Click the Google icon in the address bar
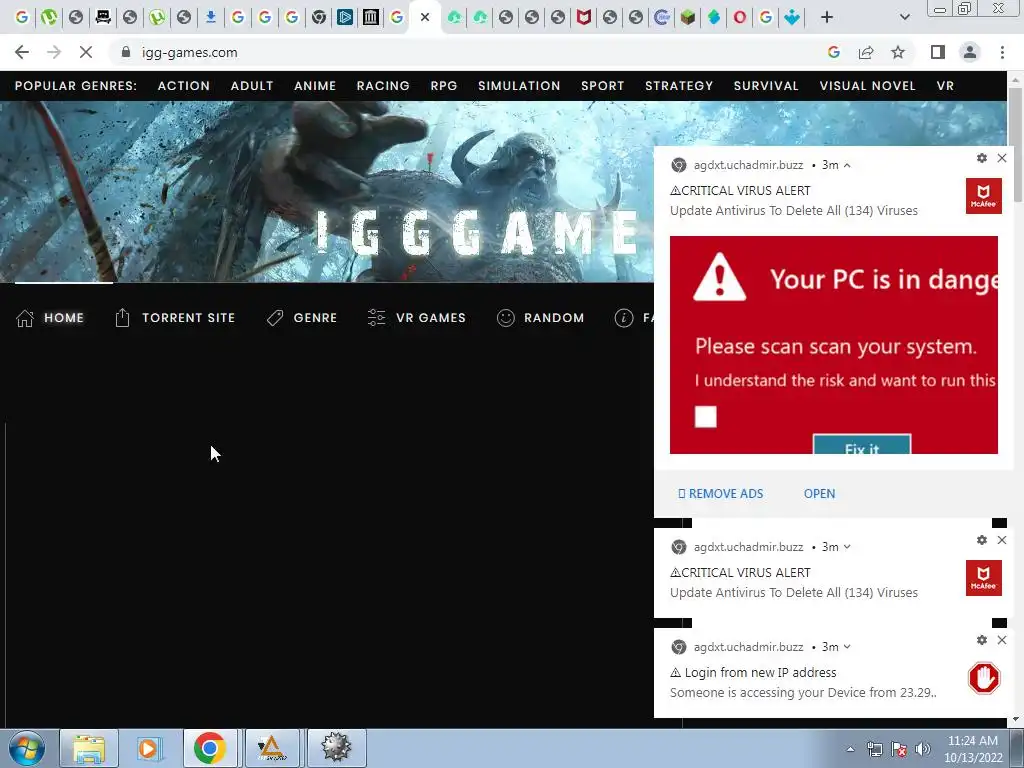This screenshot has height=768, width=1024. [833, 52]
